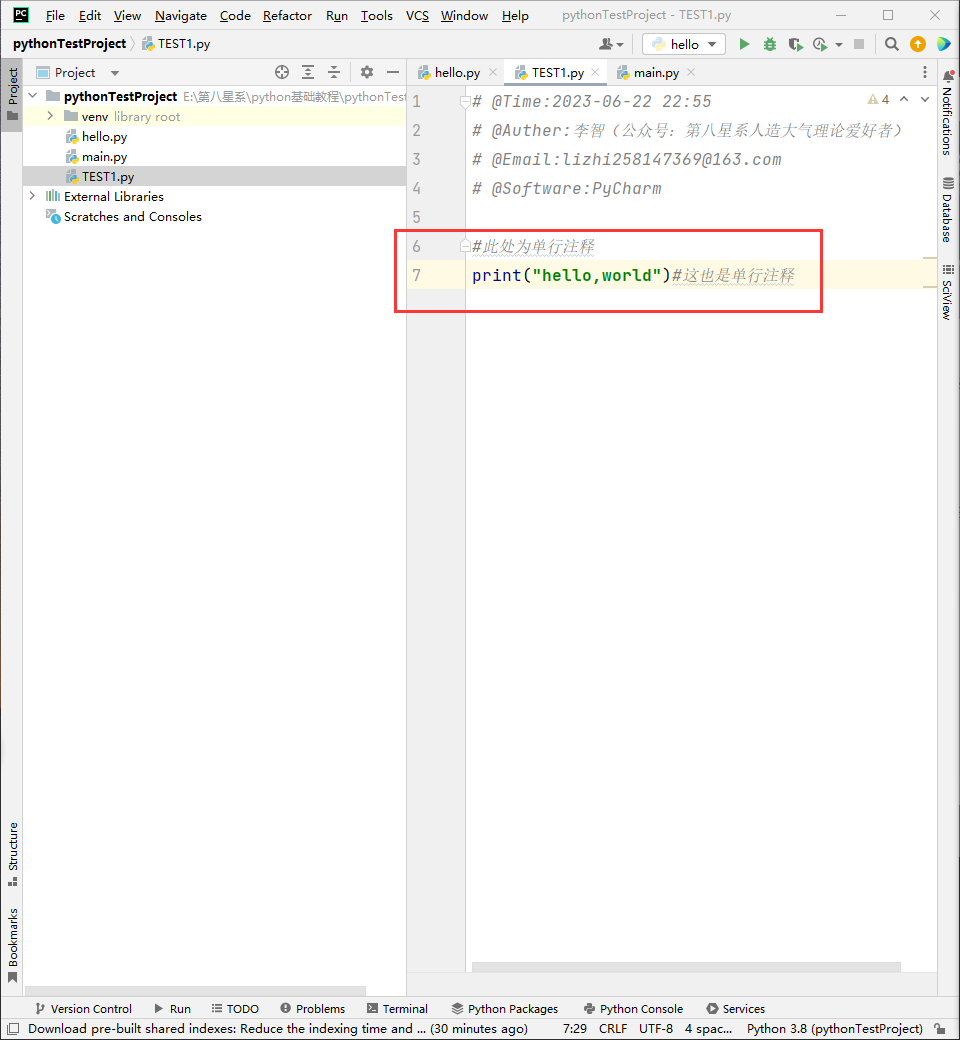
Task: Click the orange IDE update icon
Action: pyautogui.click(x=918, y=44)
